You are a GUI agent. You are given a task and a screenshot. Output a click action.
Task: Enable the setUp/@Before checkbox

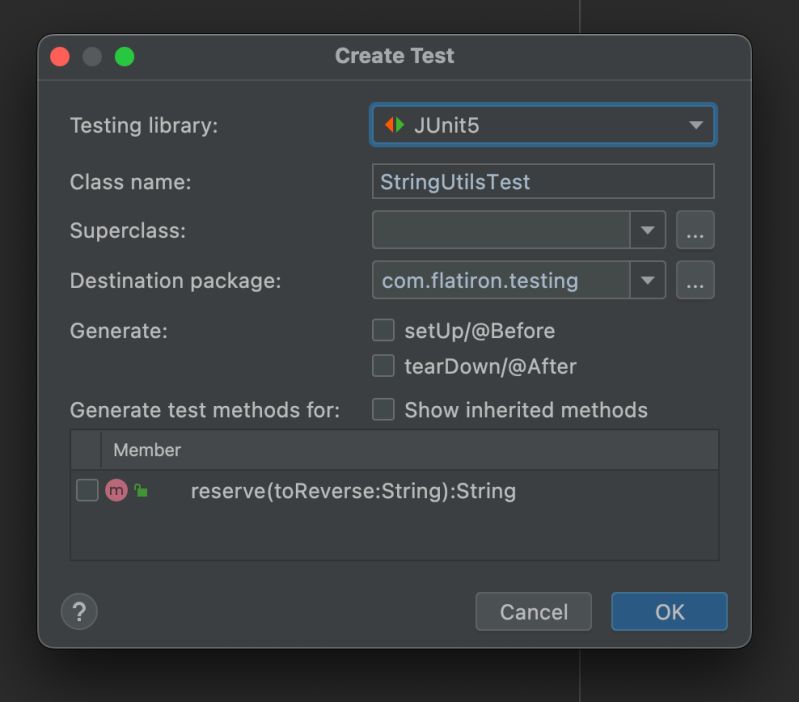383,330
